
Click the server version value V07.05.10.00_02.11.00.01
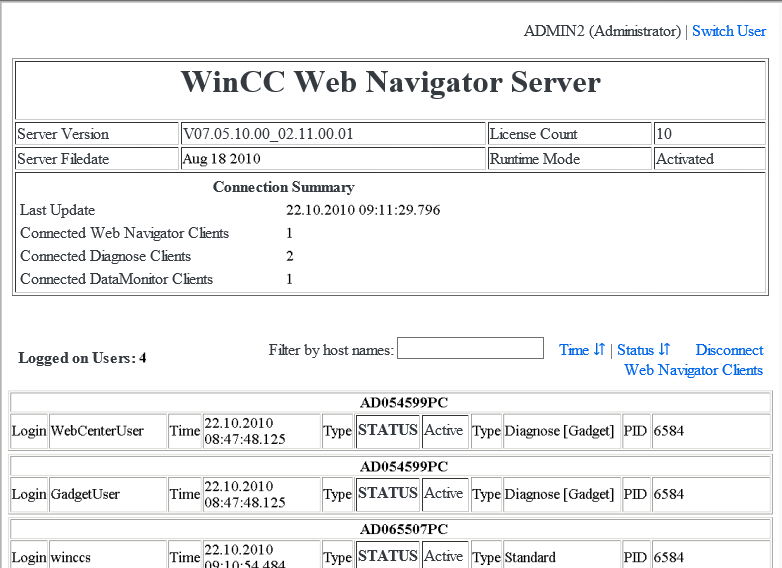coord(268,134)
